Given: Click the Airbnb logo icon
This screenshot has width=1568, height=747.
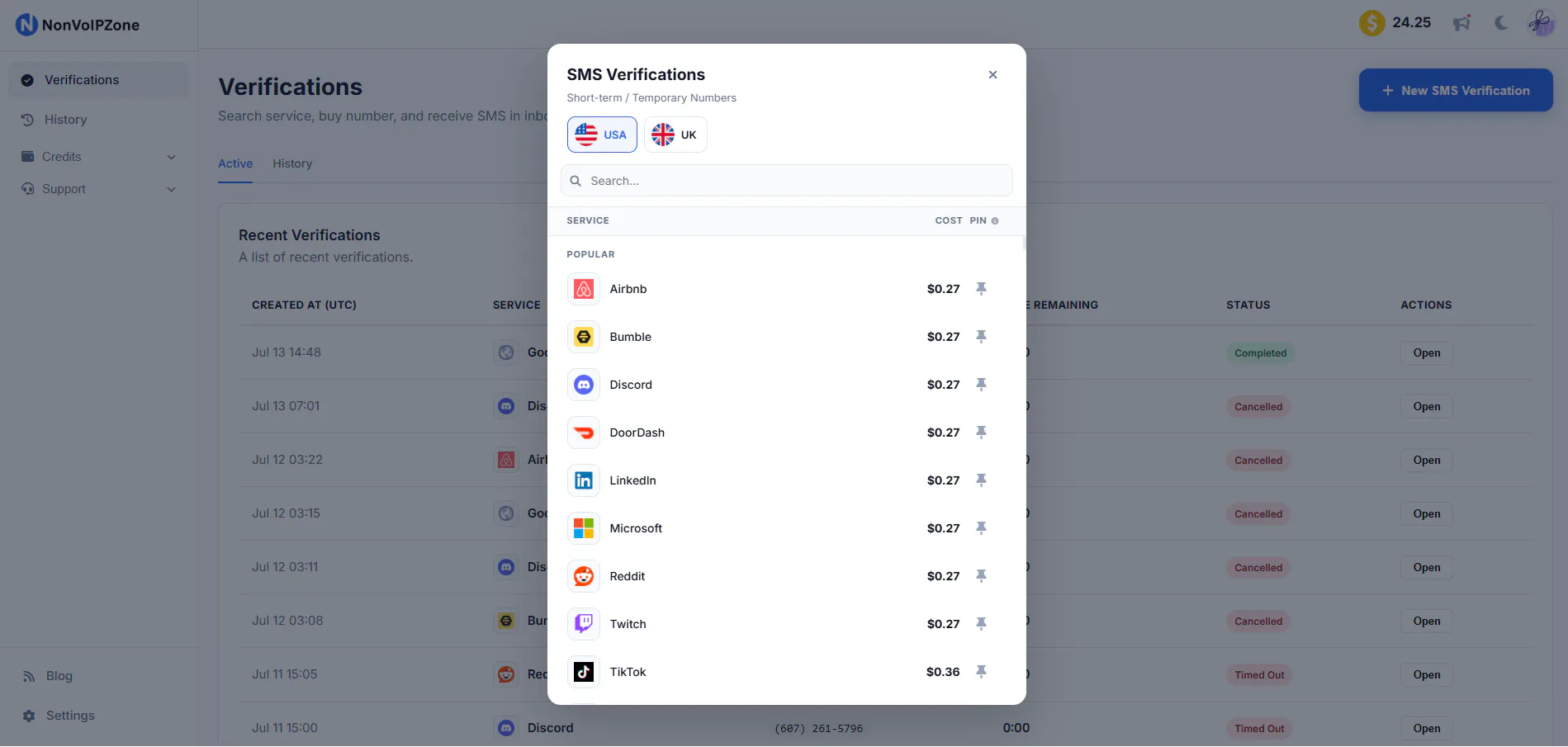Looking at the screenshot, I should 584,289.
